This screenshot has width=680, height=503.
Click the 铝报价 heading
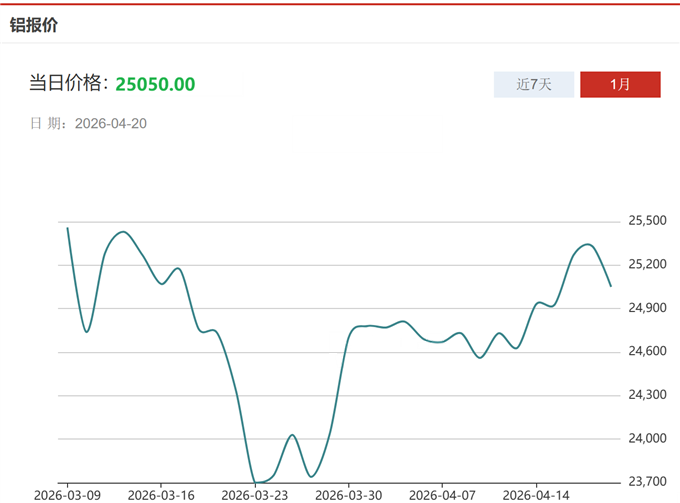(34, 25)
